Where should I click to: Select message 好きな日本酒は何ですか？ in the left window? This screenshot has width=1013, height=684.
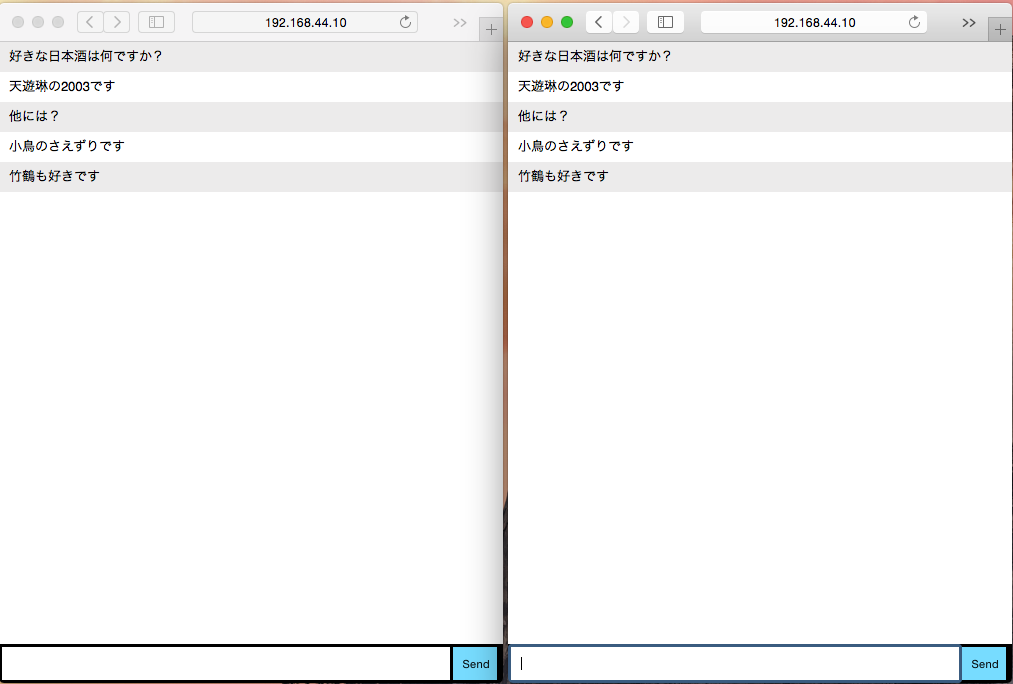point(251,56)
